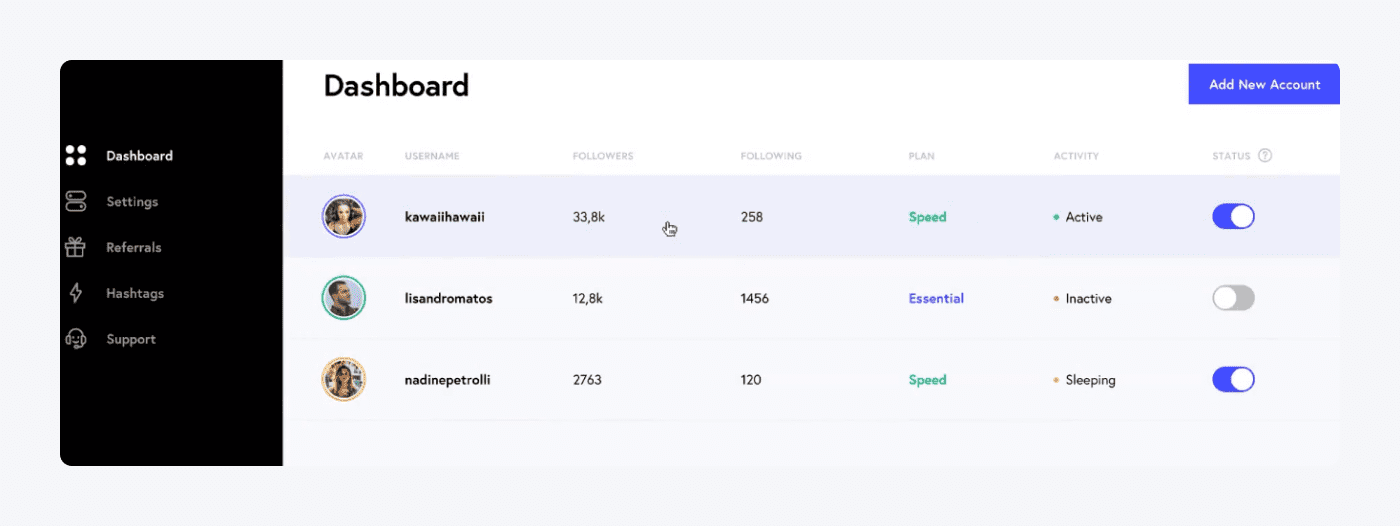This screenshot has height=526, width=1400.
Task: Click the Essential plan link for lisandromatos
Action: coord(936,298)
